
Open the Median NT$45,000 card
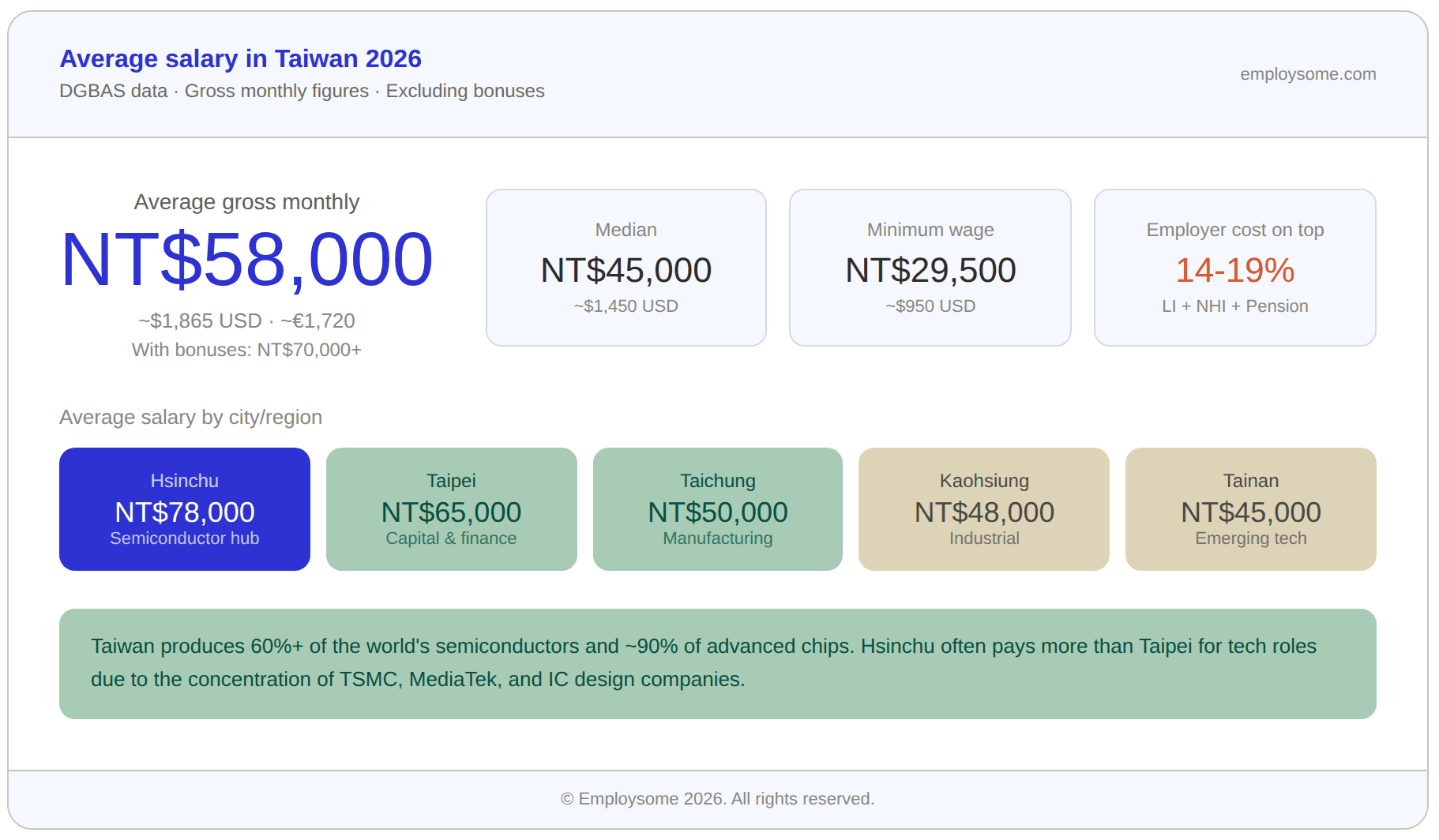[626, 268]
